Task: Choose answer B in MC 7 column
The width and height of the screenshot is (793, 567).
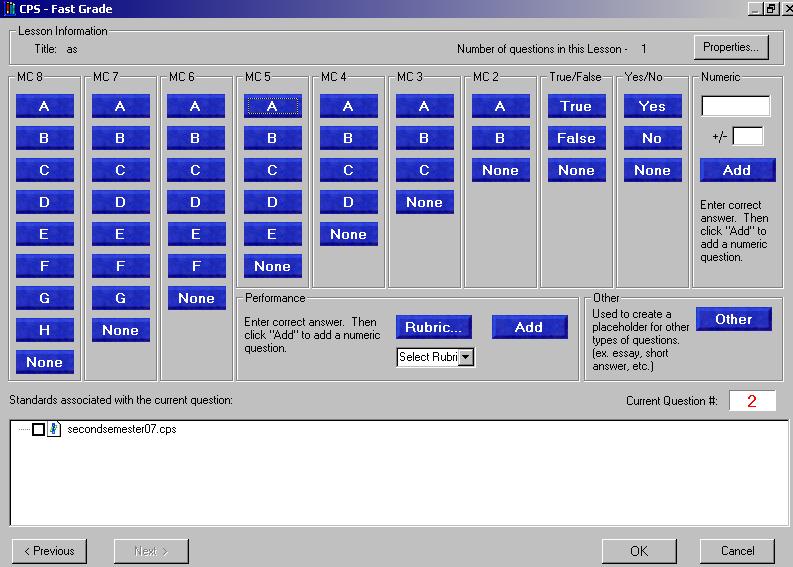Action: (x=120, y=138)
